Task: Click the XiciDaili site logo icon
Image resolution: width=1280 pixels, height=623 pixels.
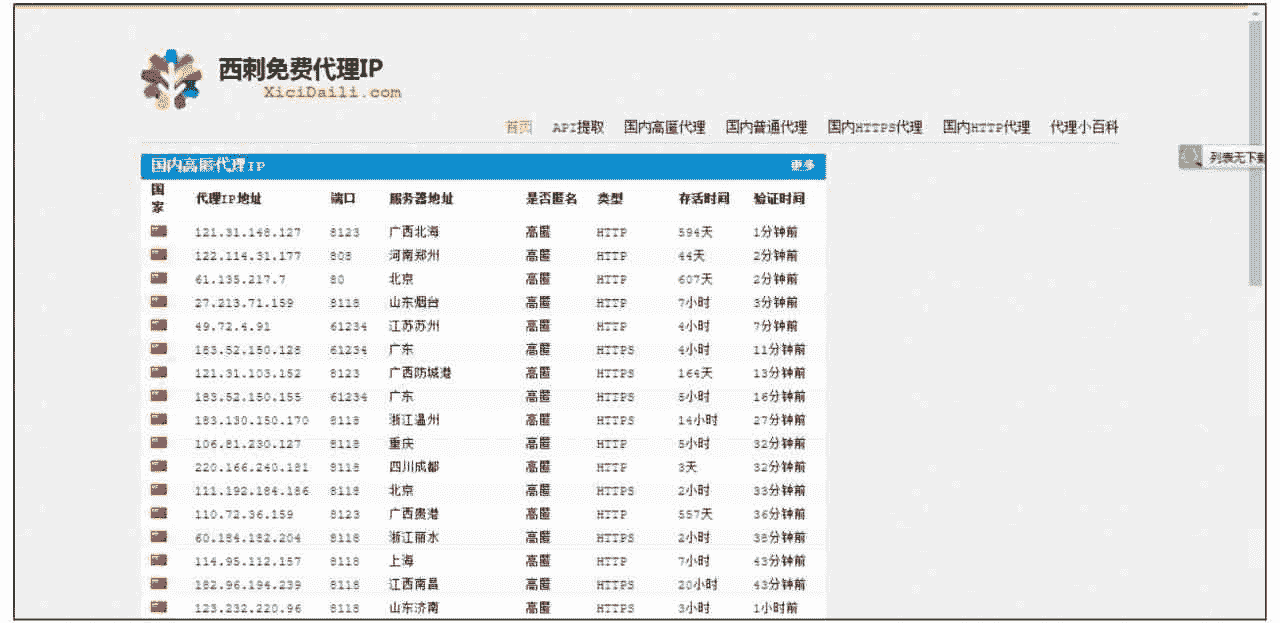Action: (170, 78)
